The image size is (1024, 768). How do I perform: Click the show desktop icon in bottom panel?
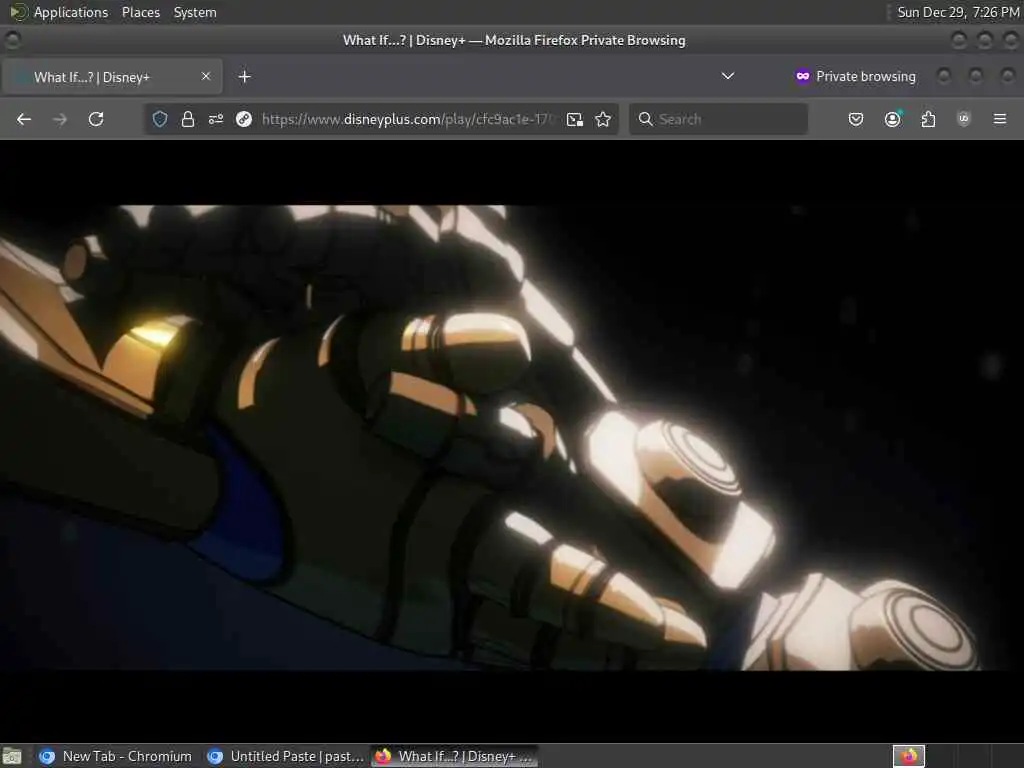pos(12,756)
